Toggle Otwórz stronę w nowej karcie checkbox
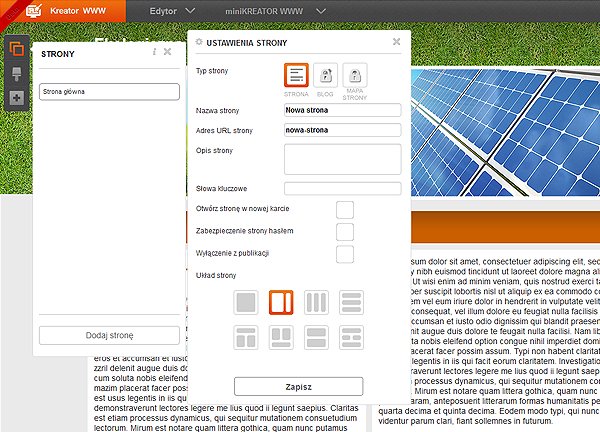 345,210
